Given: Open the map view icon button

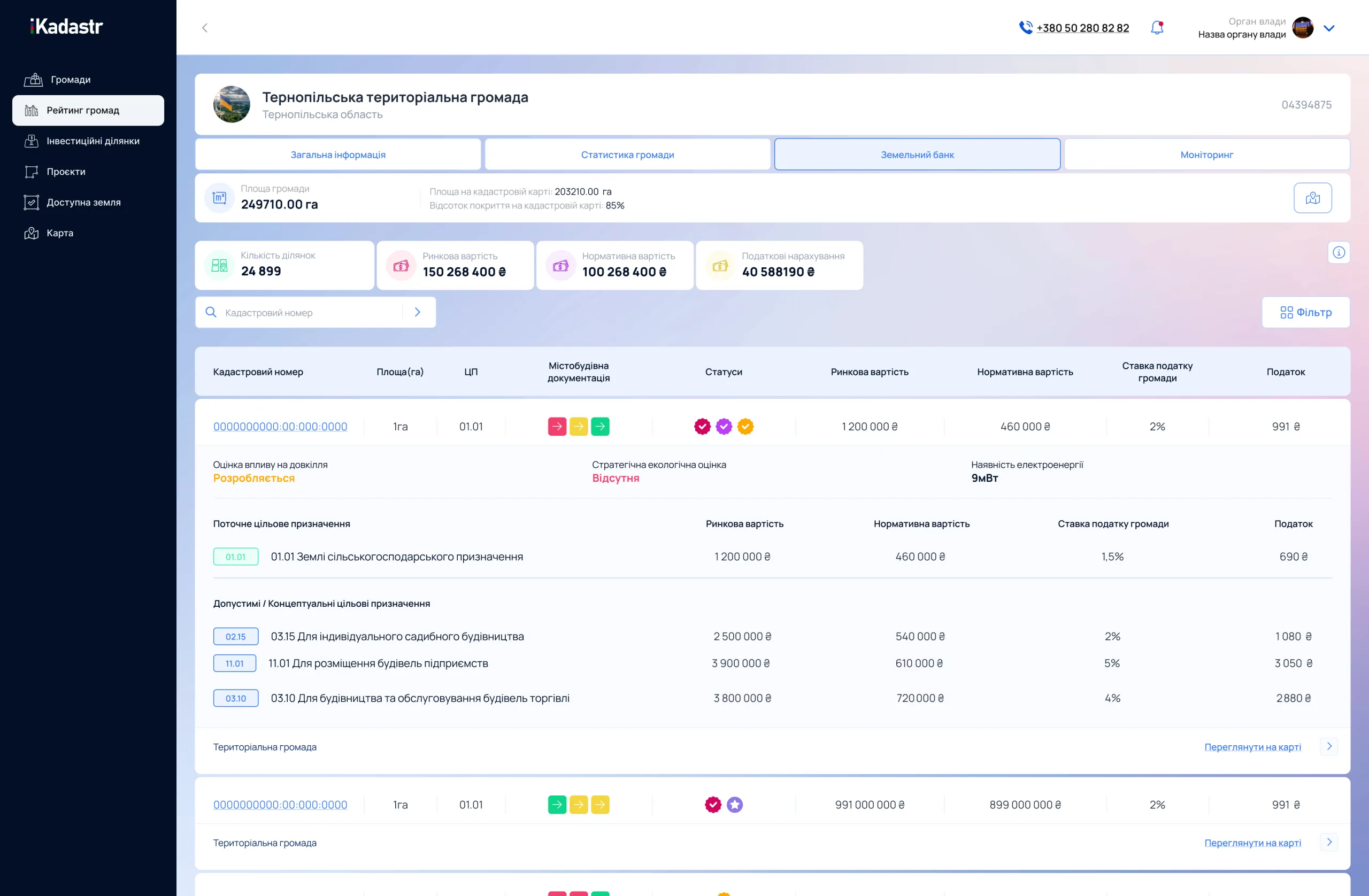Looking at the screenshot, I should (1312, 198).
